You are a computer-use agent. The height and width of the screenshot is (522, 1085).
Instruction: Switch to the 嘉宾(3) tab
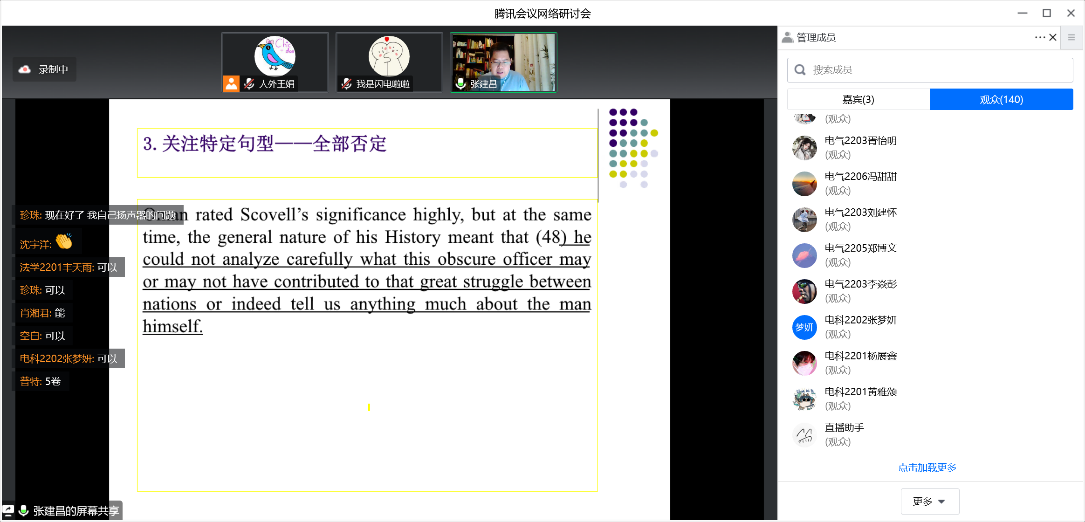[857, 99]
